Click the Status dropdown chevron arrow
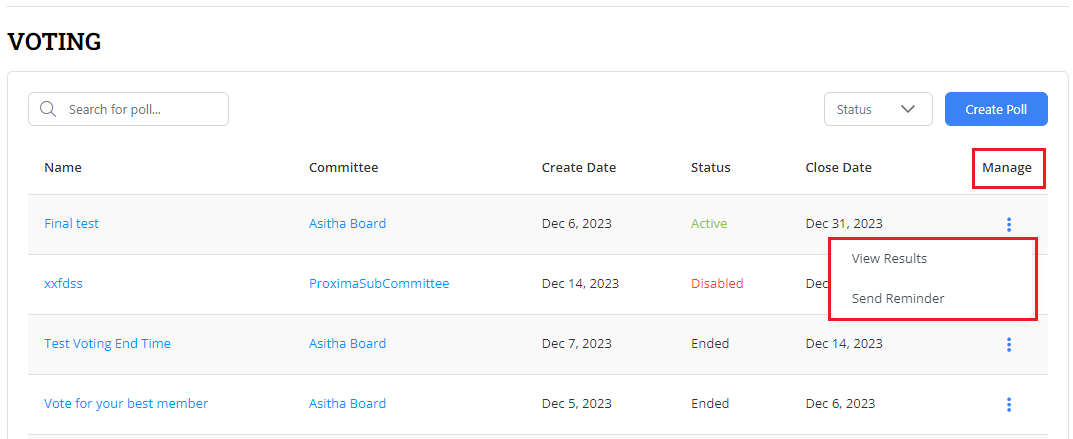Viewport: 1073px width, 439px height. tap(909, 109)
